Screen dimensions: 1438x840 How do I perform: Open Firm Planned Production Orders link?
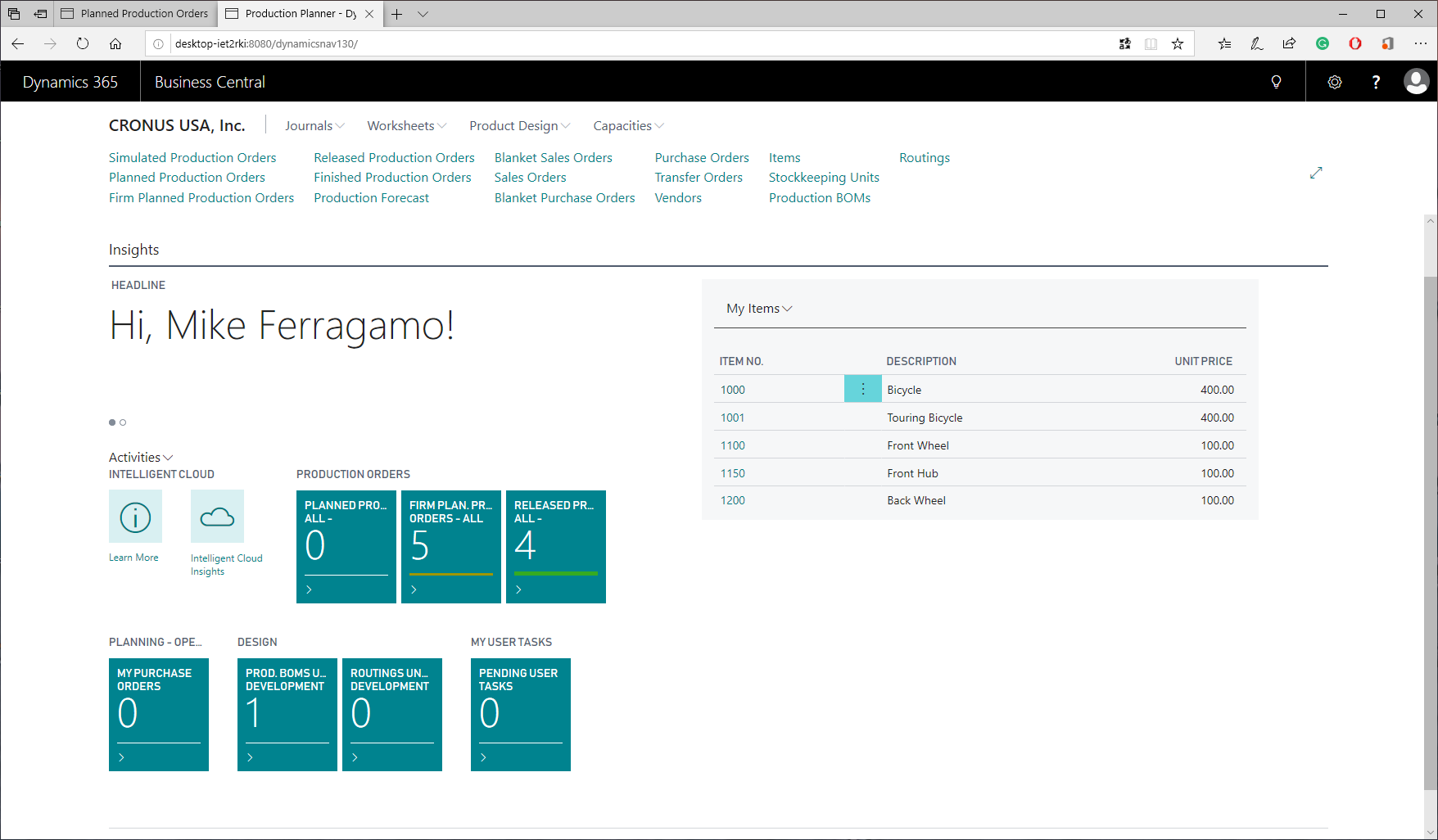click(201, 197)
